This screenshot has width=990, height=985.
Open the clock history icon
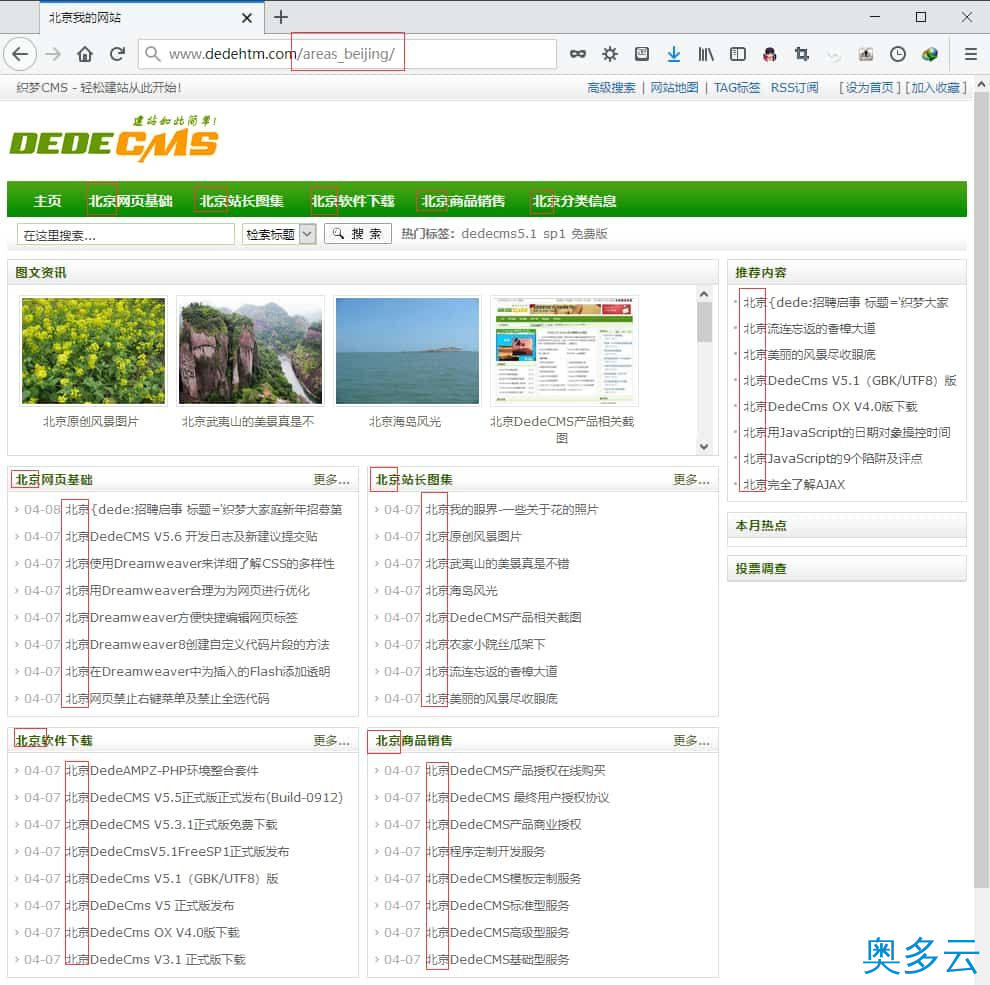[897, 54]
